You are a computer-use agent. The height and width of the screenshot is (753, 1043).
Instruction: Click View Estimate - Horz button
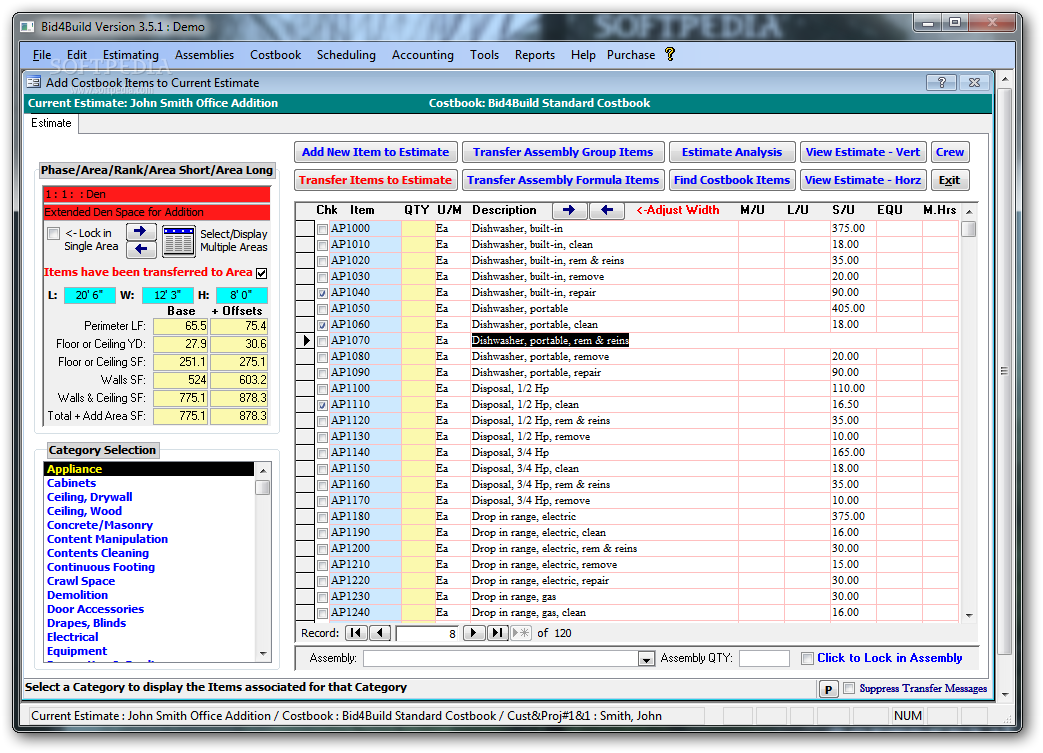tap(863, 180)
